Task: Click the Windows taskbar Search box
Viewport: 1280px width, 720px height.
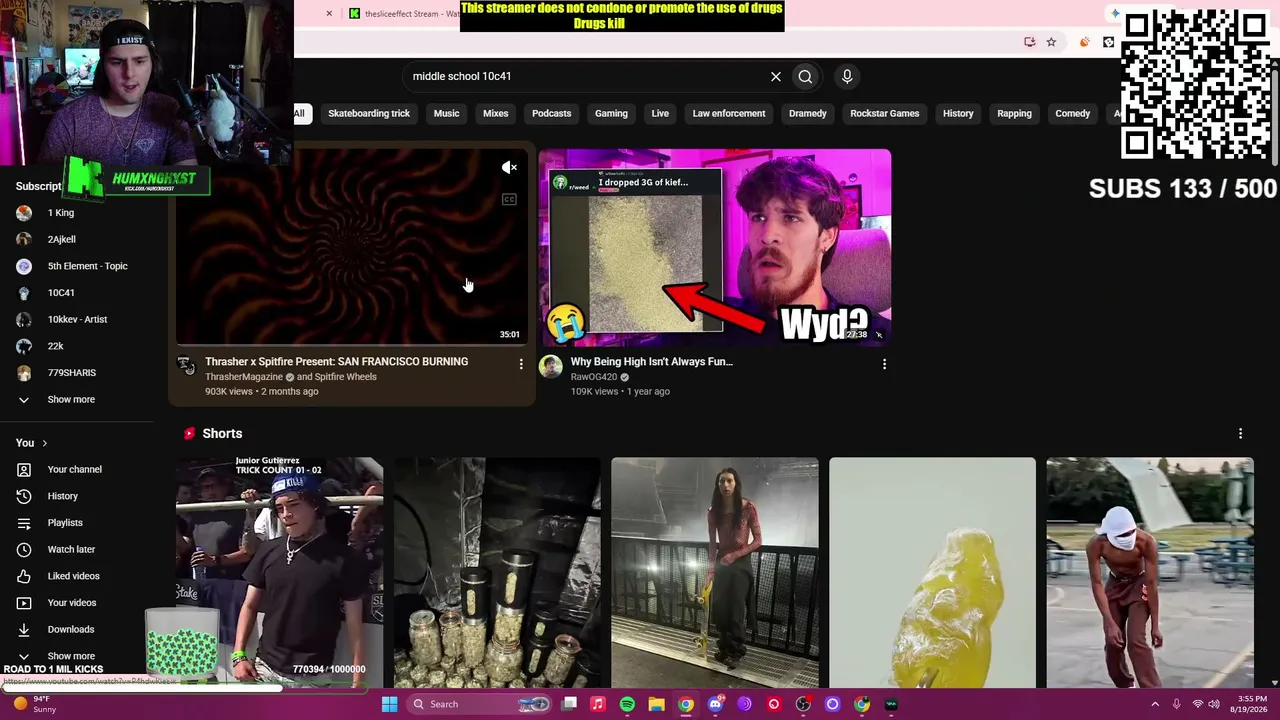Action: click(x=480, y=704)
